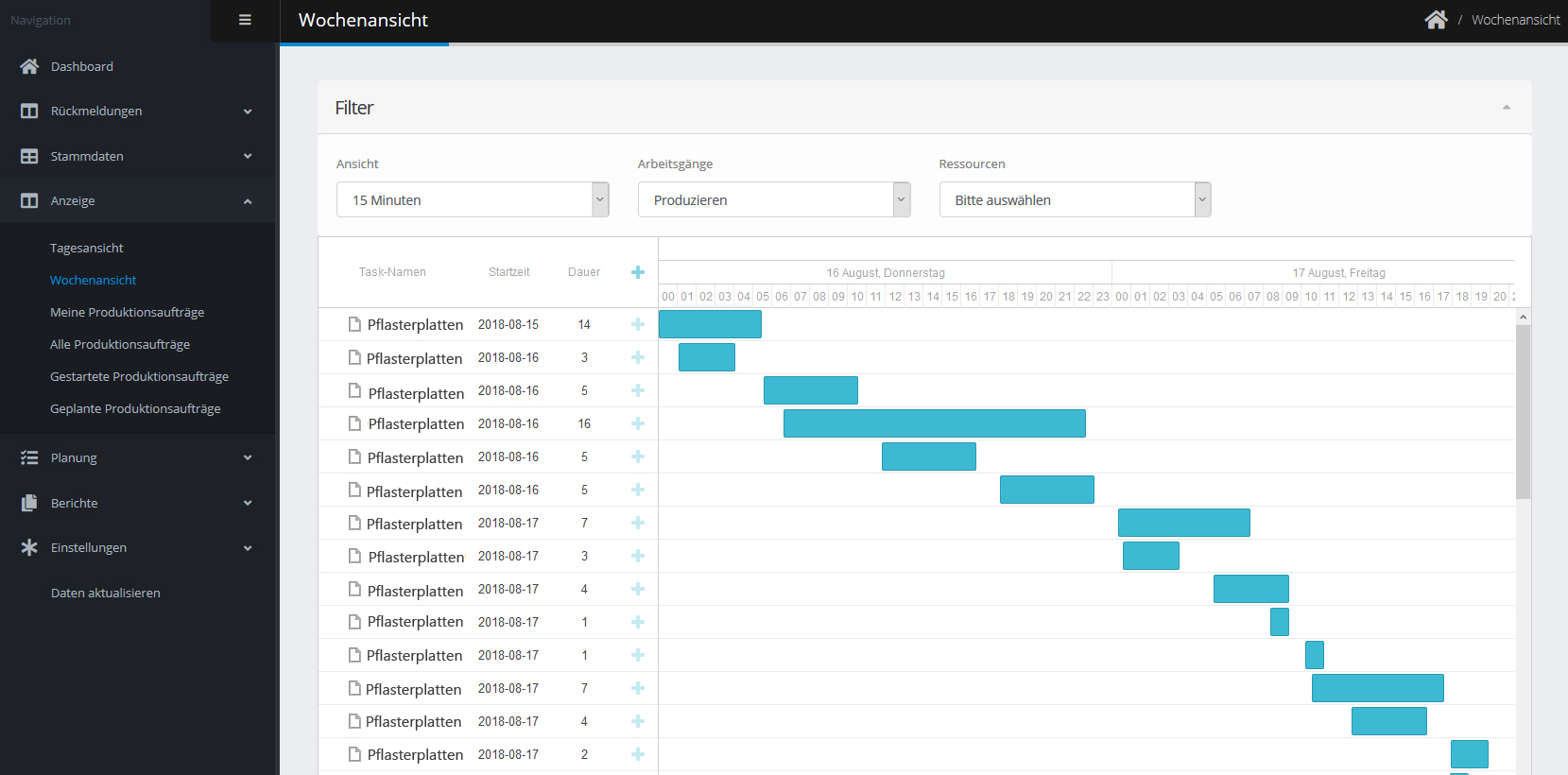
Task: Click the file icon of the first Pflasterplatten row
Action: pos(354,324)
